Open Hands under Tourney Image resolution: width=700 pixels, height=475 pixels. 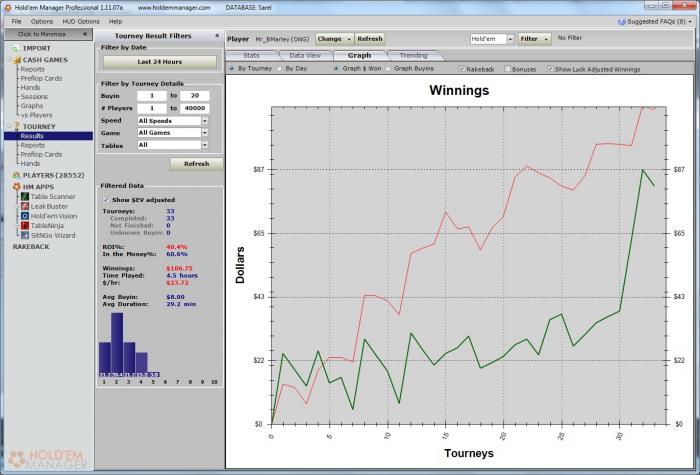tap(30, 163)
